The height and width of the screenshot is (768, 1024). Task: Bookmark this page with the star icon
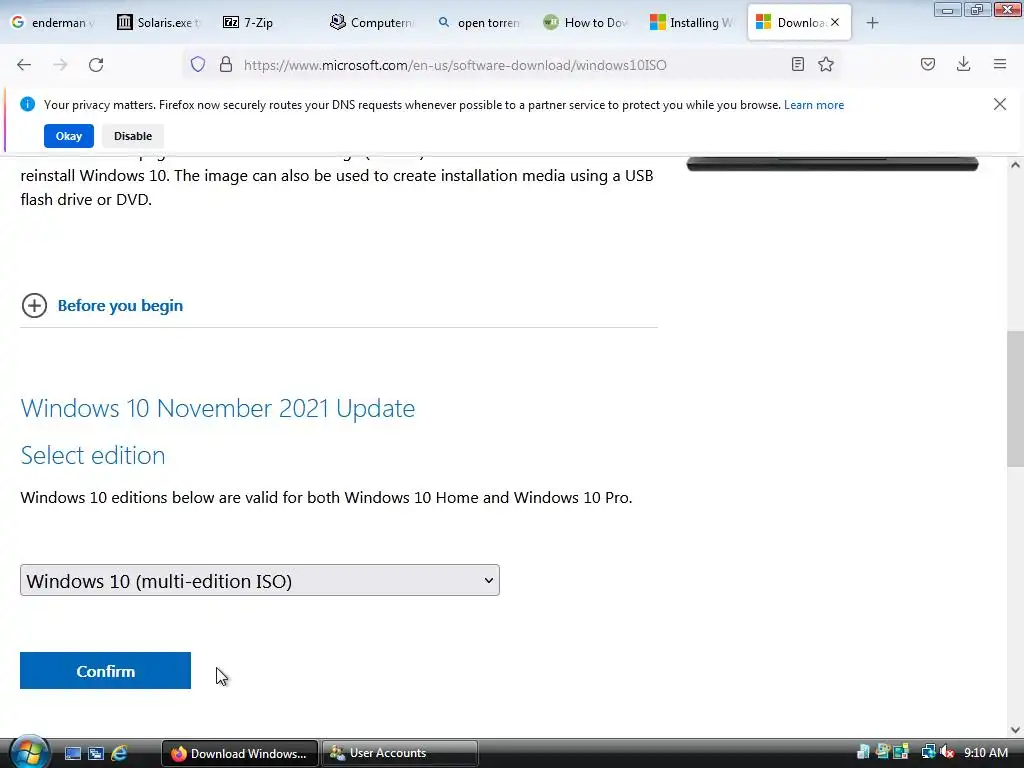pos(826,65)
